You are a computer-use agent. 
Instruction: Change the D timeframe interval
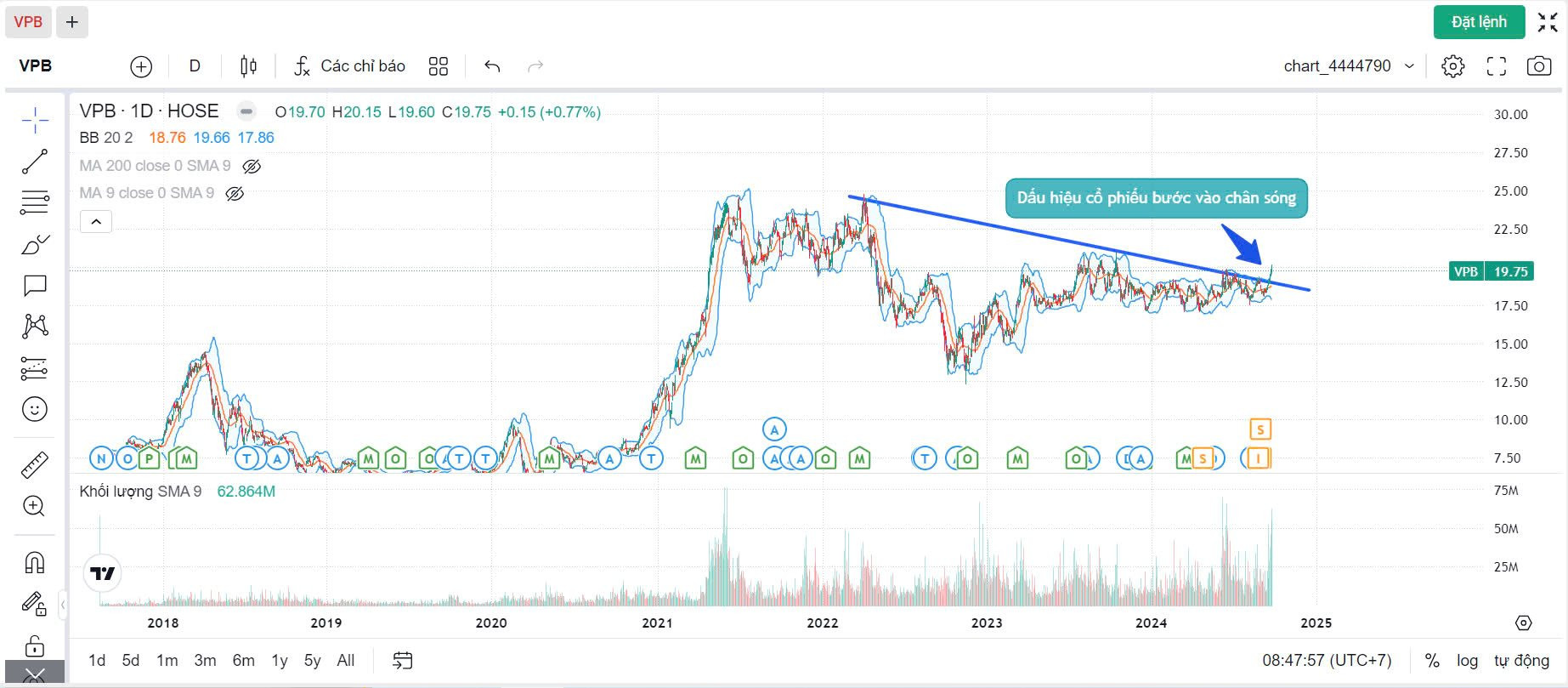195,66
